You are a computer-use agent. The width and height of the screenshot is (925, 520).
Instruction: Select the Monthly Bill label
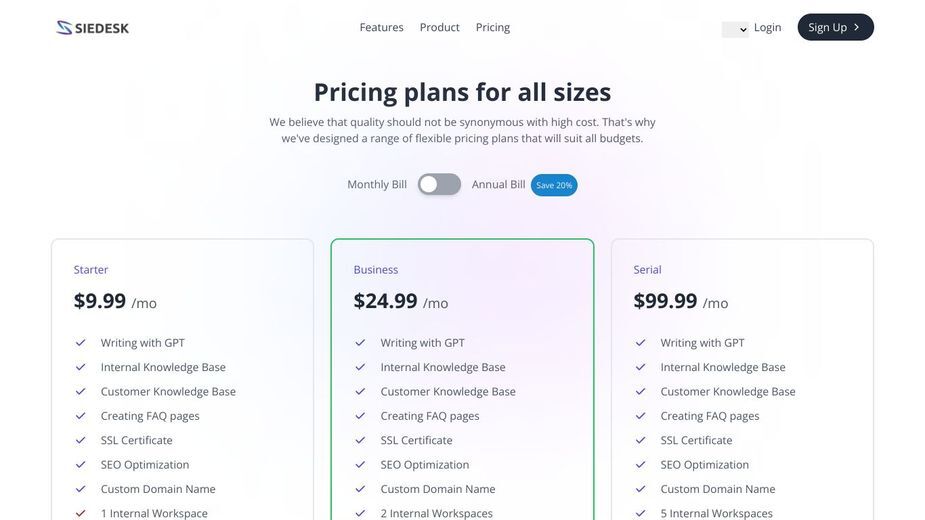(x=377, y=184)
